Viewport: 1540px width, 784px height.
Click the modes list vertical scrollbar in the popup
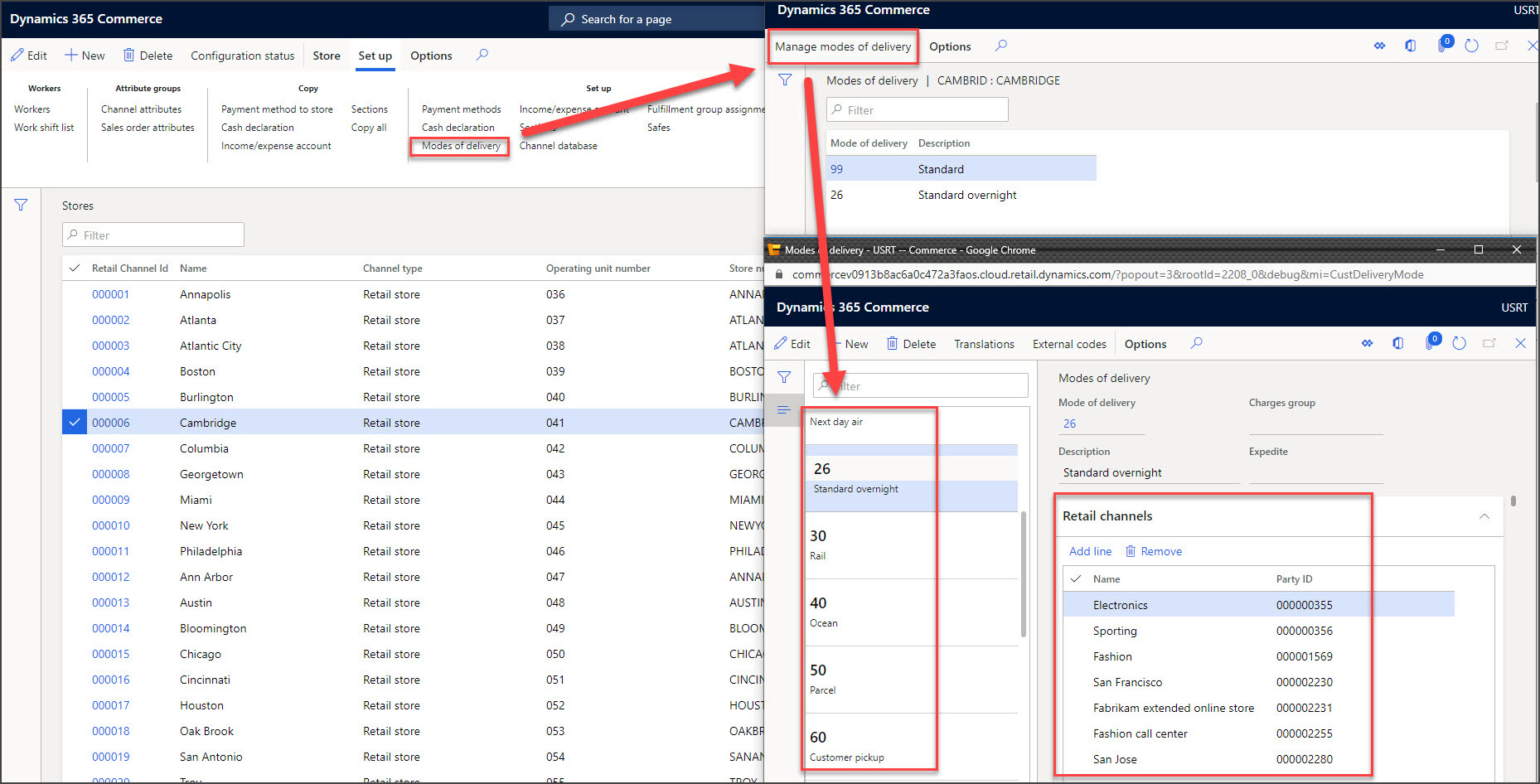[x=1024, y=573]
